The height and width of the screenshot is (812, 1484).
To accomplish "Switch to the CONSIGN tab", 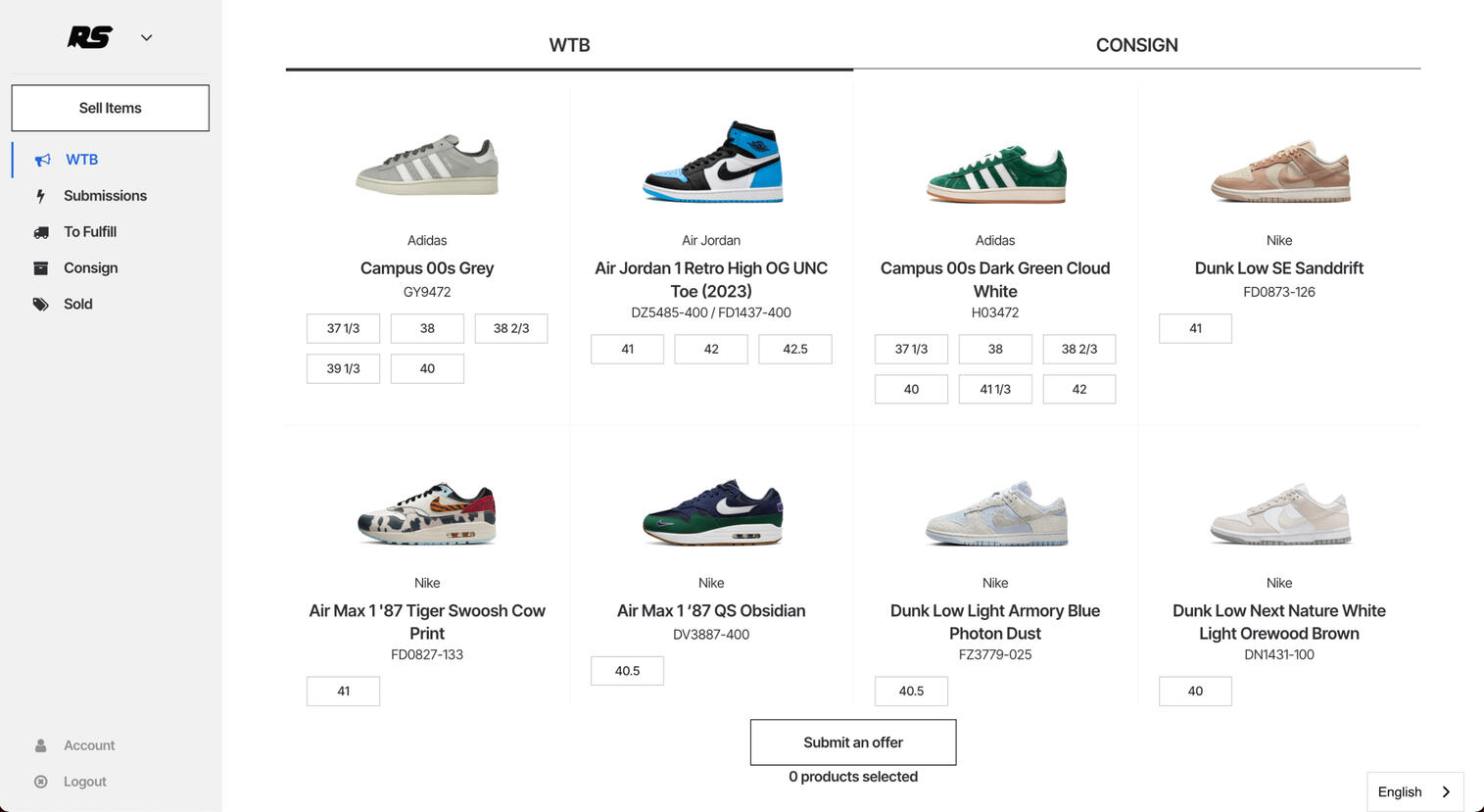I will (1136, 45).
